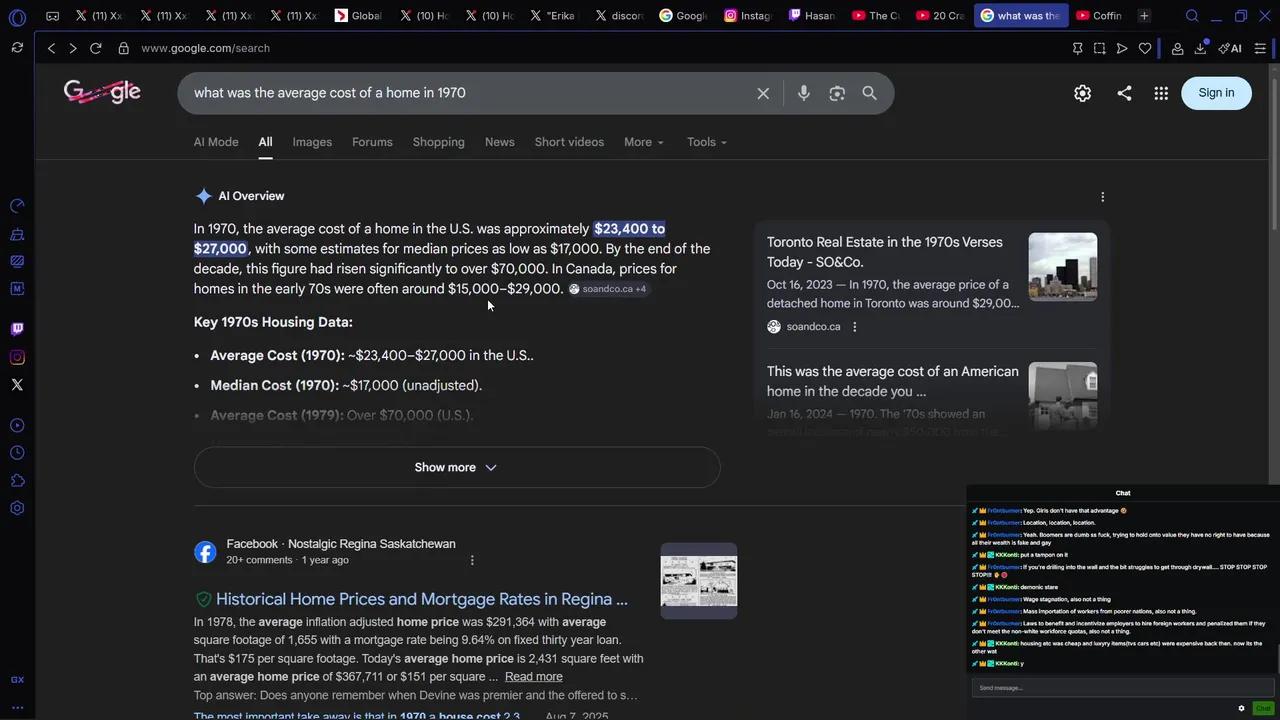Screen dimensions: 1280x720
Task: Switch to the Coffin YouTube tab
Action: (1100, 16)
